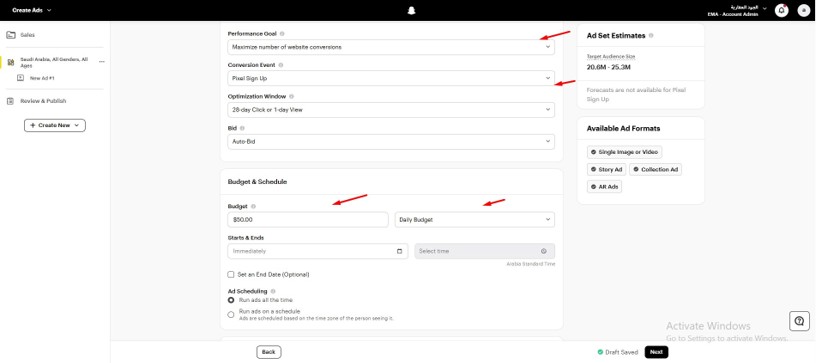The width and height of the screenshot is (816, 363).
Task: Open the Optimization Window dropdown
Action: (x=391, y=110)
